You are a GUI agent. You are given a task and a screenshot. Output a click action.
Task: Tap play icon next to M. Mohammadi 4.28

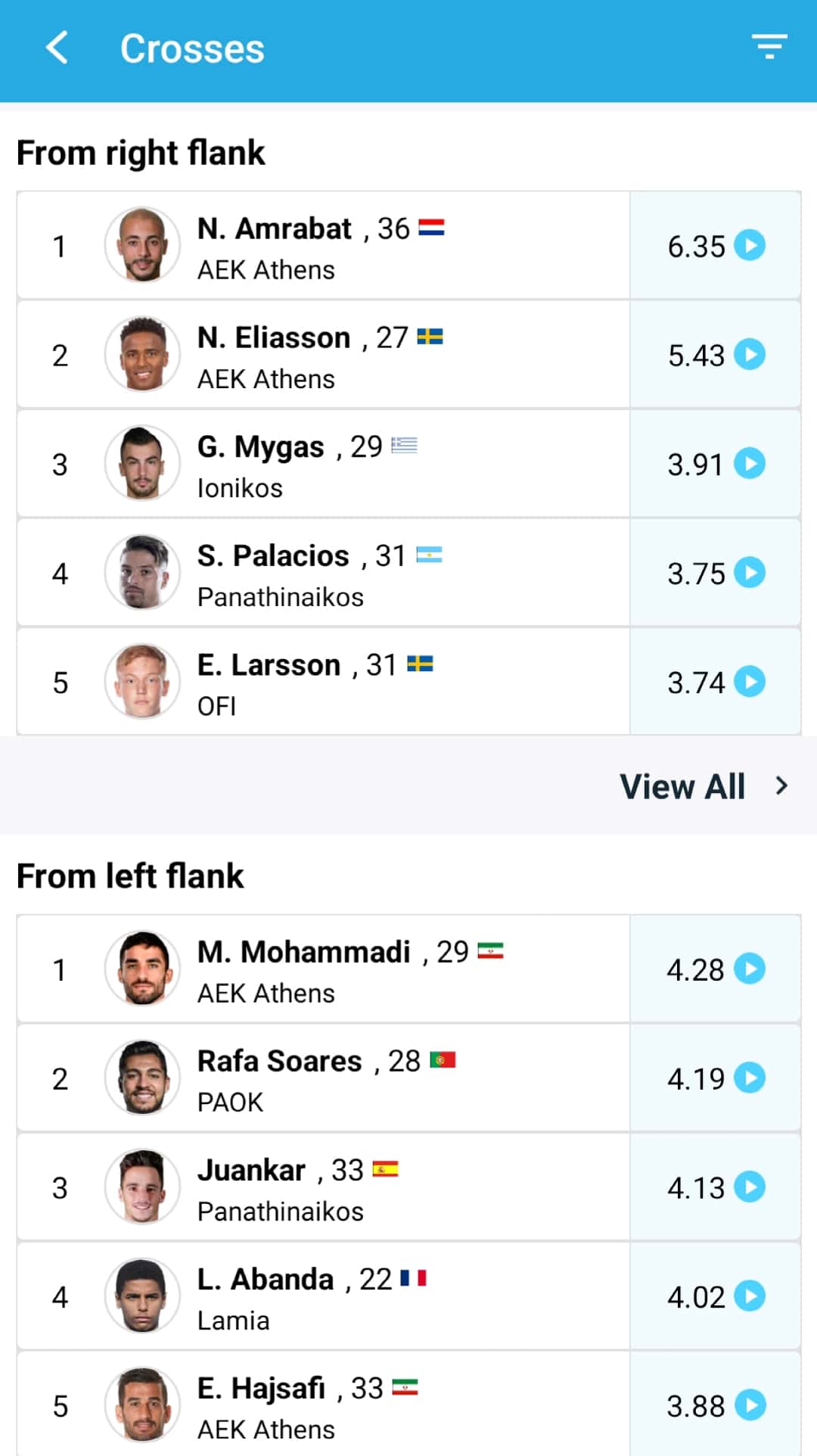[x=750, y=969]
